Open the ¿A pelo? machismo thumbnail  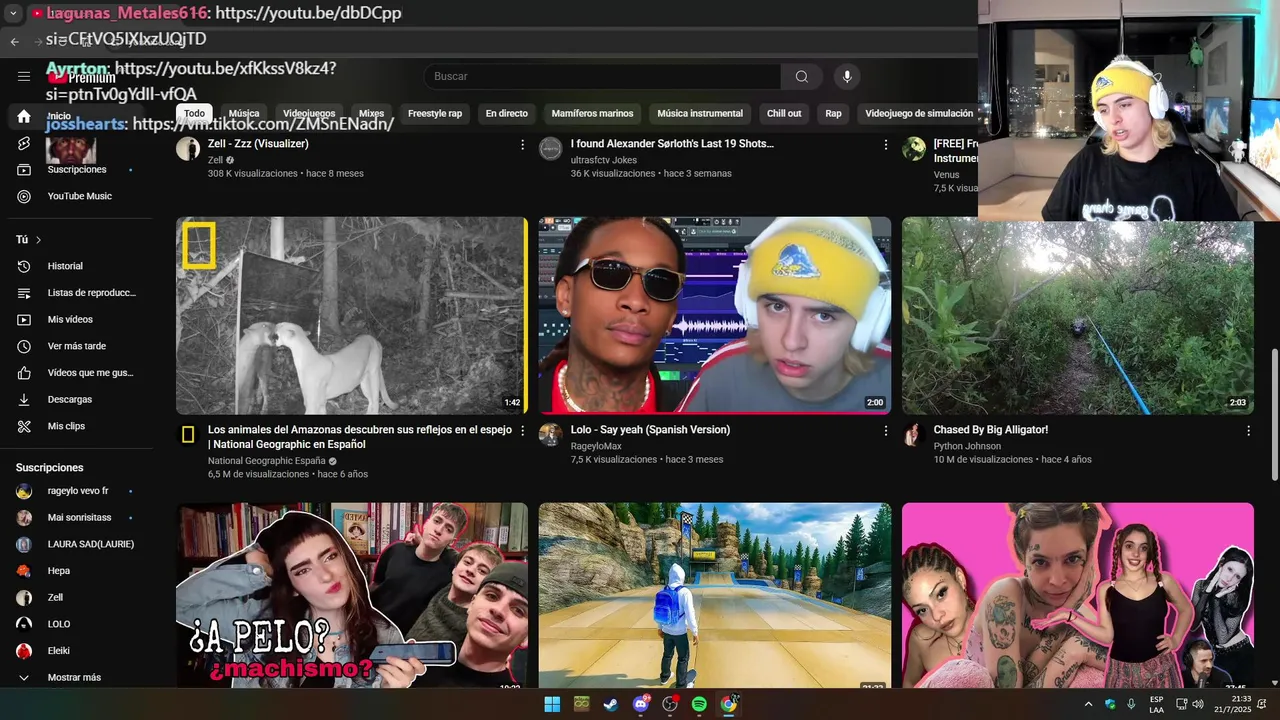[x=352, y=595]
